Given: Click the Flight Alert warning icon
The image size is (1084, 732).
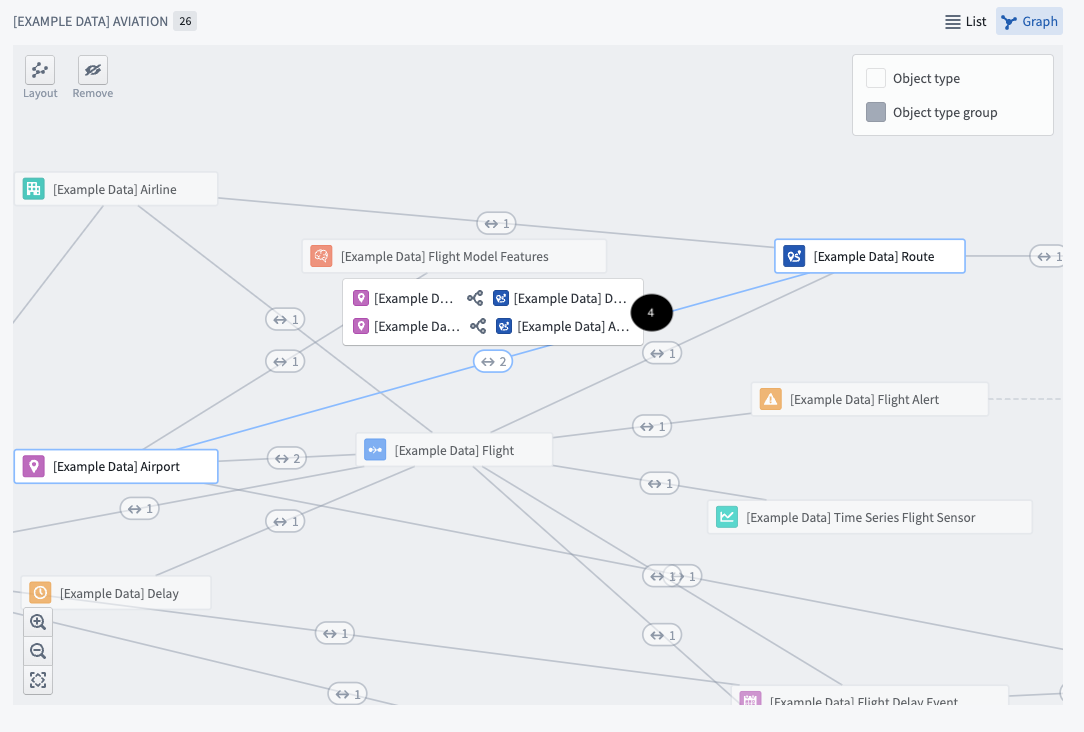Looking at the screenshot, I should (770, 399).
